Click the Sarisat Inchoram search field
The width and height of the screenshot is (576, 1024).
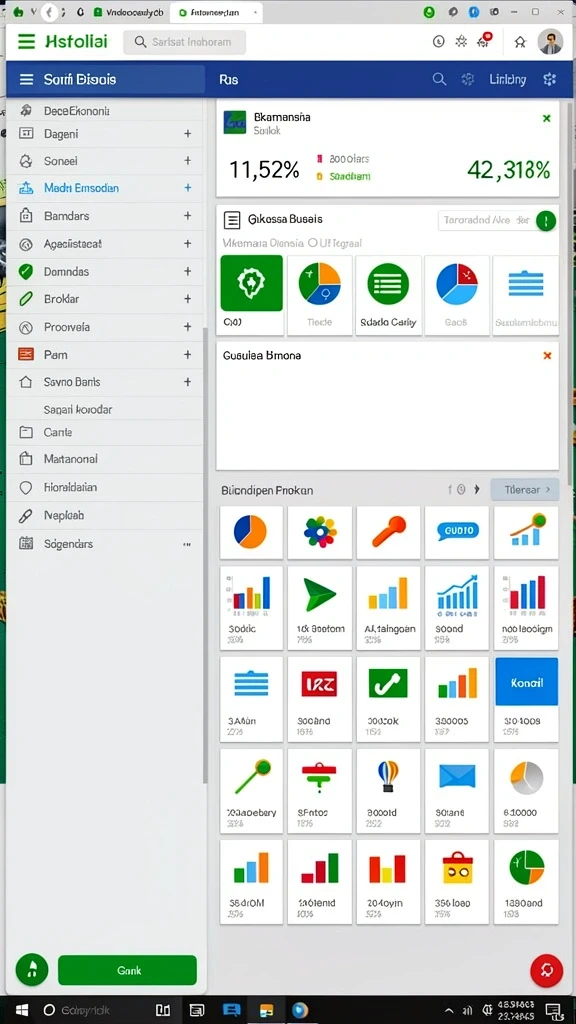coord(185,42)
